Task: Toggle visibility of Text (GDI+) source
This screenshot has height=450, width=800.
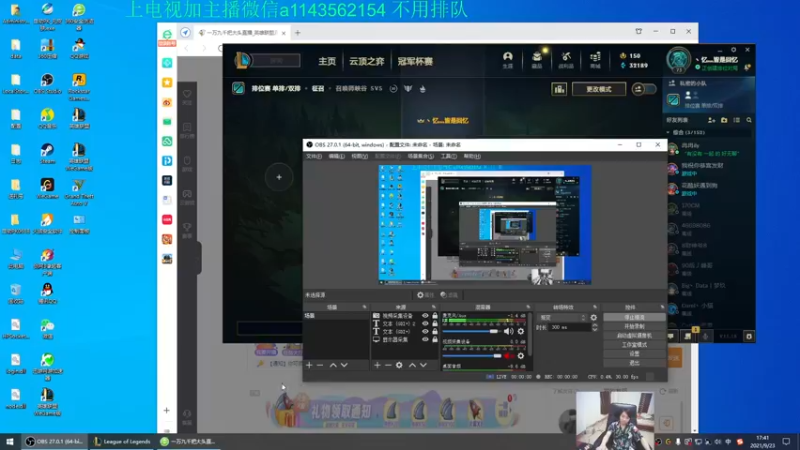Action: (x=425, y=332)
